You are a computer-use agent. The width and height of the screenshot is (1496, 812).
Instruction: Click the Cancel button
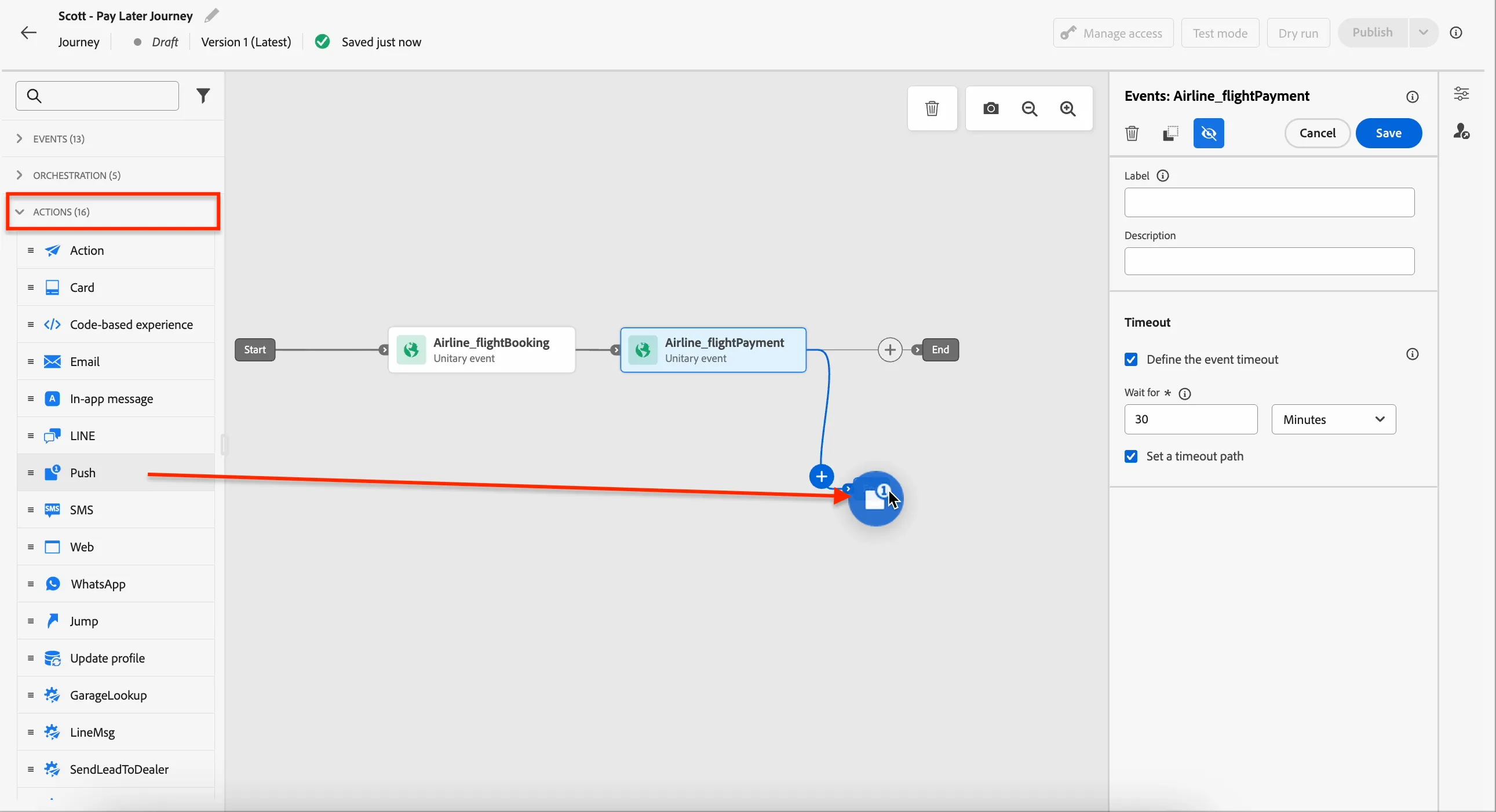(1316, 133)
